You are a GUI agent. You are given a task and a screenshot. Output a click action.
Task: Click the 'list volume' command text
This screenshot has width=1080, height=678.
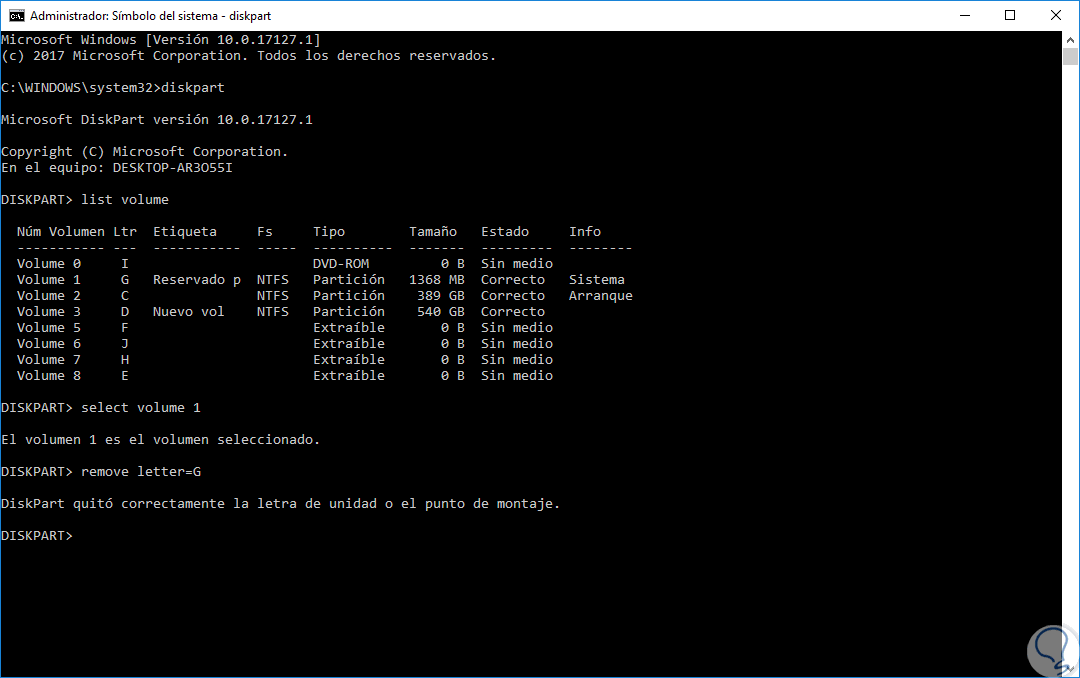click(125, 199)
